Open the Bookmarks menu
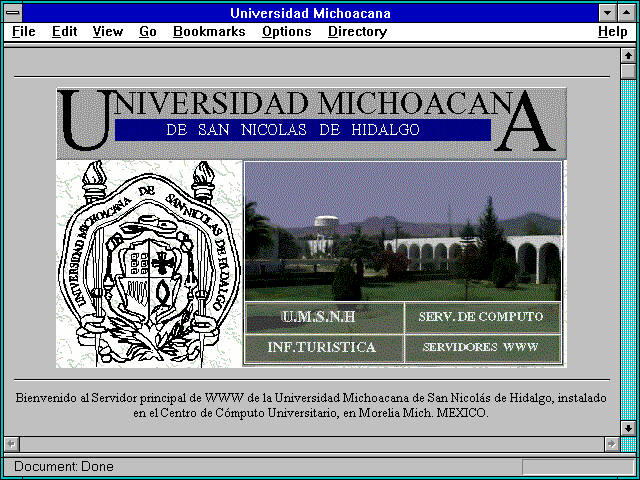This screenshot has width=640, height=480. click(209, 31)
